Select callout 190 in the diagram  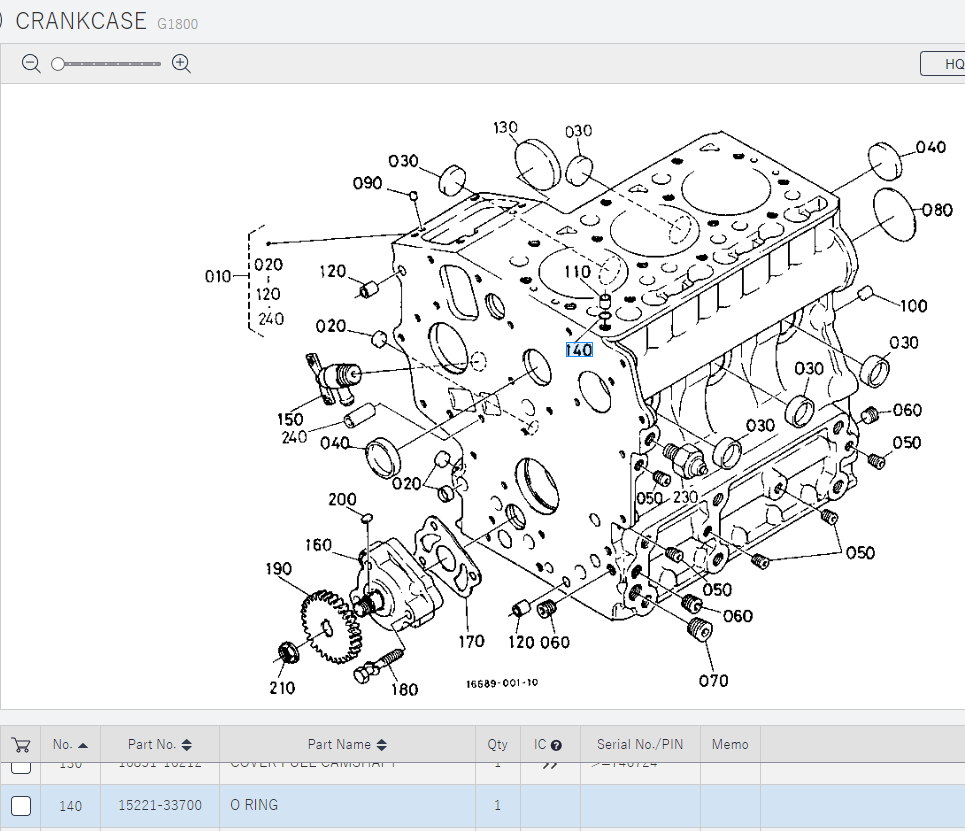coord(279,569)
